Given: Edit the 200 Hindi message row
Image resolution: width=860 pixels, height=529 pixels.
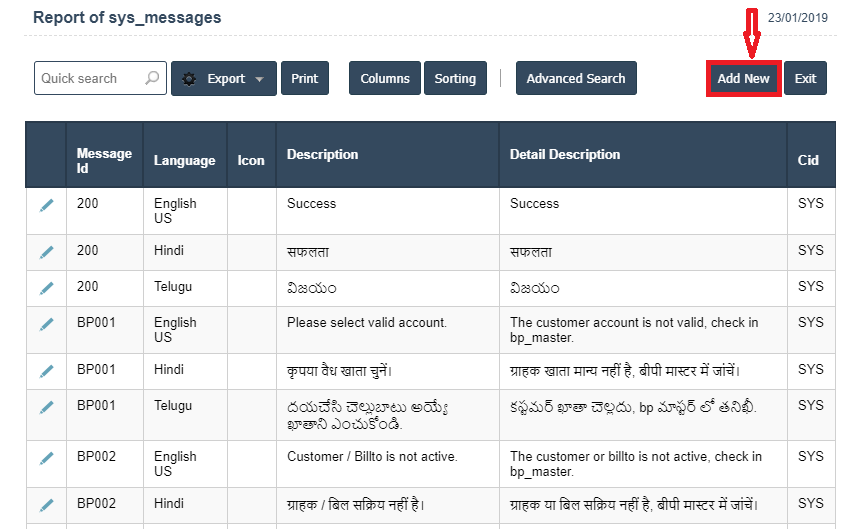Looking at the screenshot, I should [46, 252].
